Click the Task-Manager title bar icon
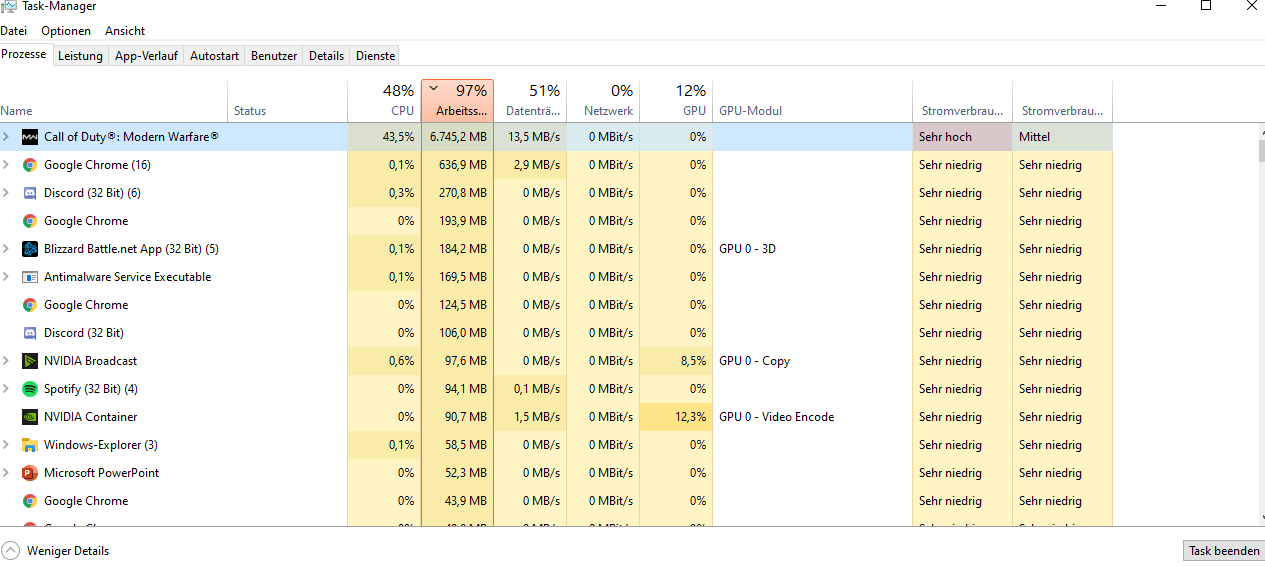 point(8,6)
